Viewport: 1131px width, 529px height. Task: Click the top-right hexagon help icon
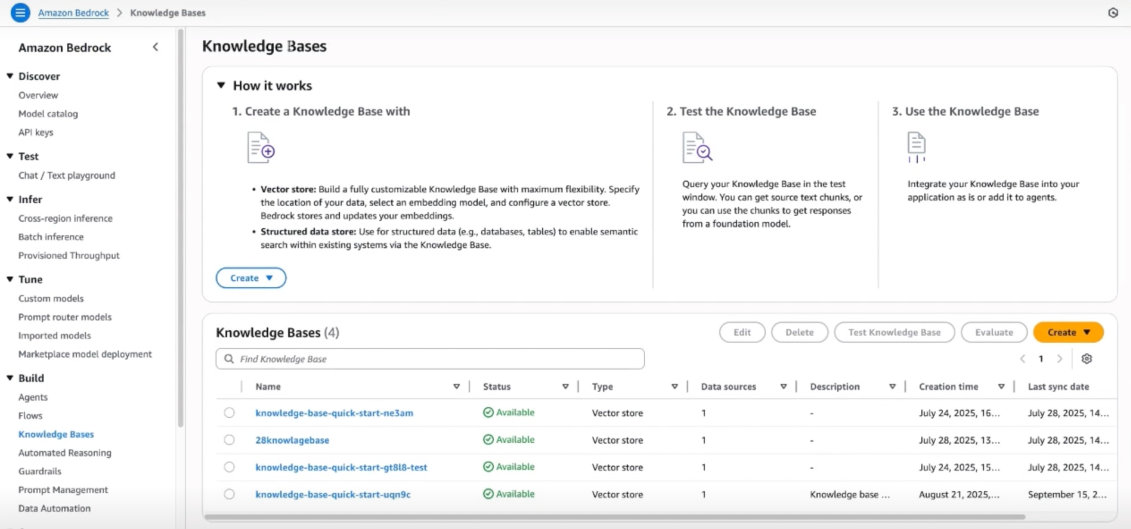1112,13
